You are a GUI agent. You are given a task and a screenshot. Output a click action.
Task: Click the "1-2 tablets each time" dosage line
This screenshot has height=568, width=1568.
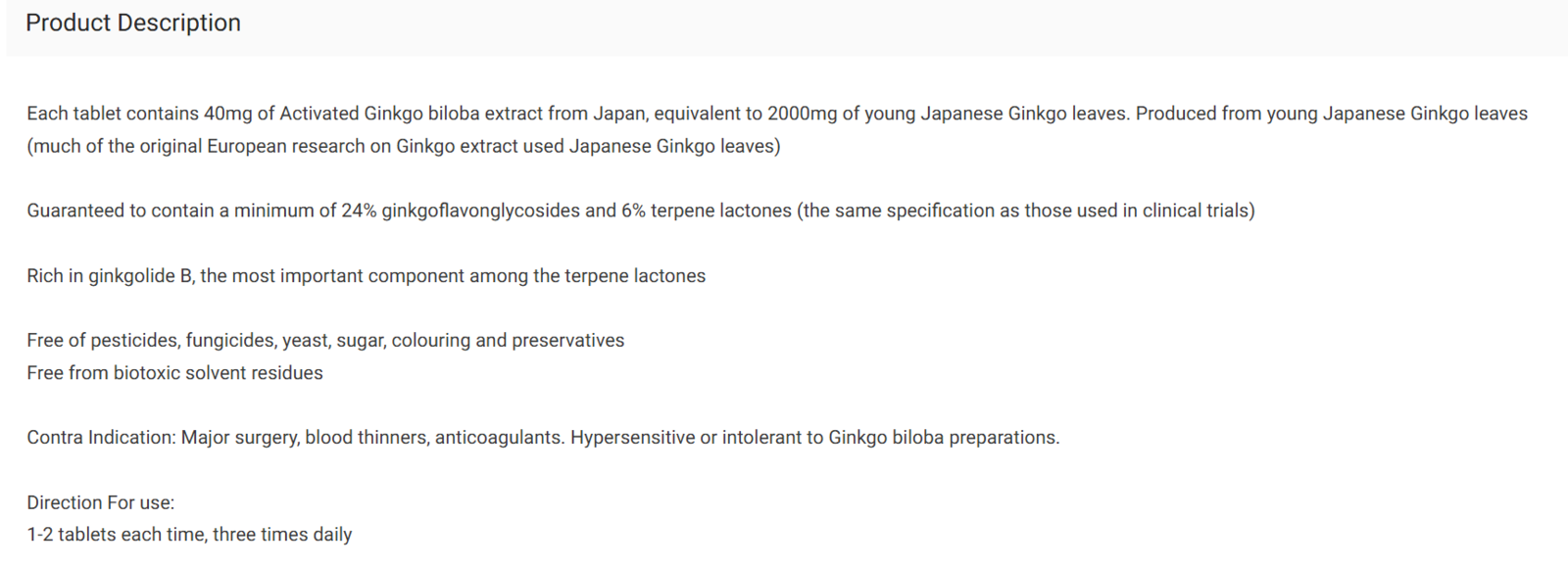click(189, 535)
